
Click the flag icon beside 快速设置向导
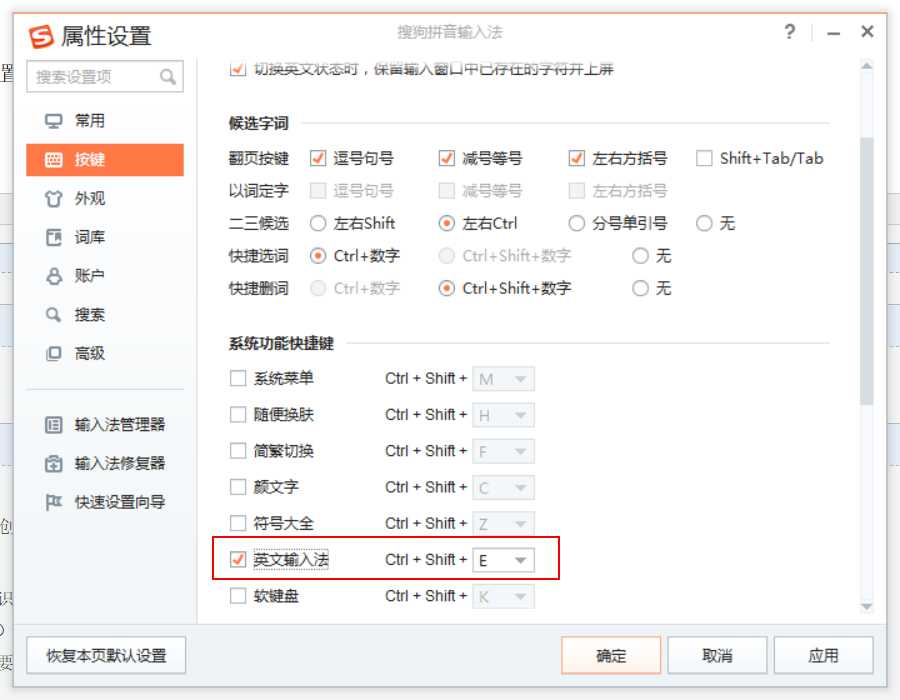tap(53, 502)
